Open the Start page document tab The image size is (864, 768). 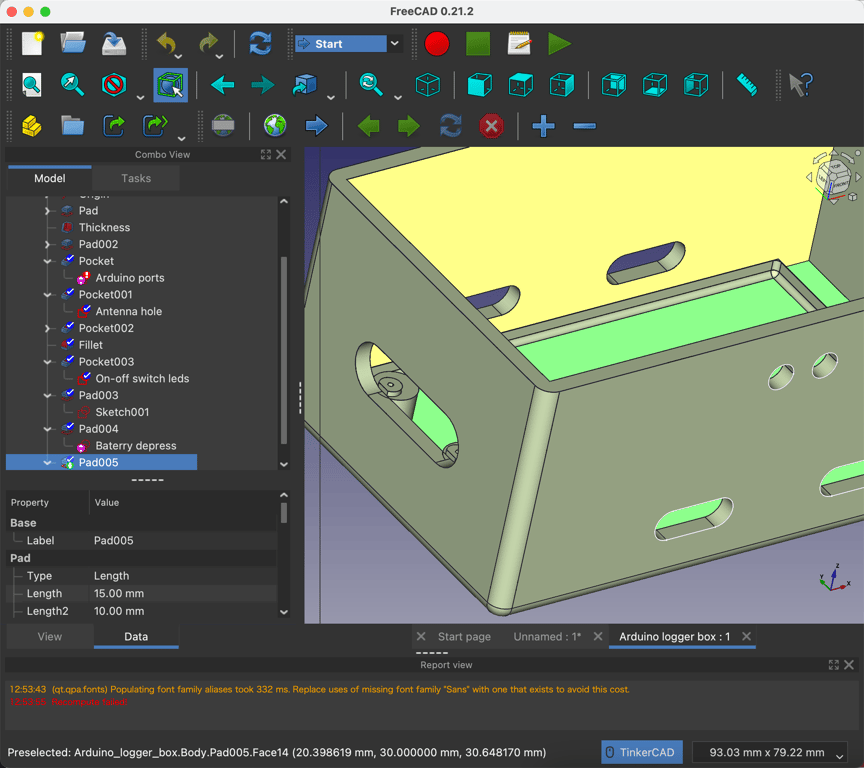(x=464, y=637)
